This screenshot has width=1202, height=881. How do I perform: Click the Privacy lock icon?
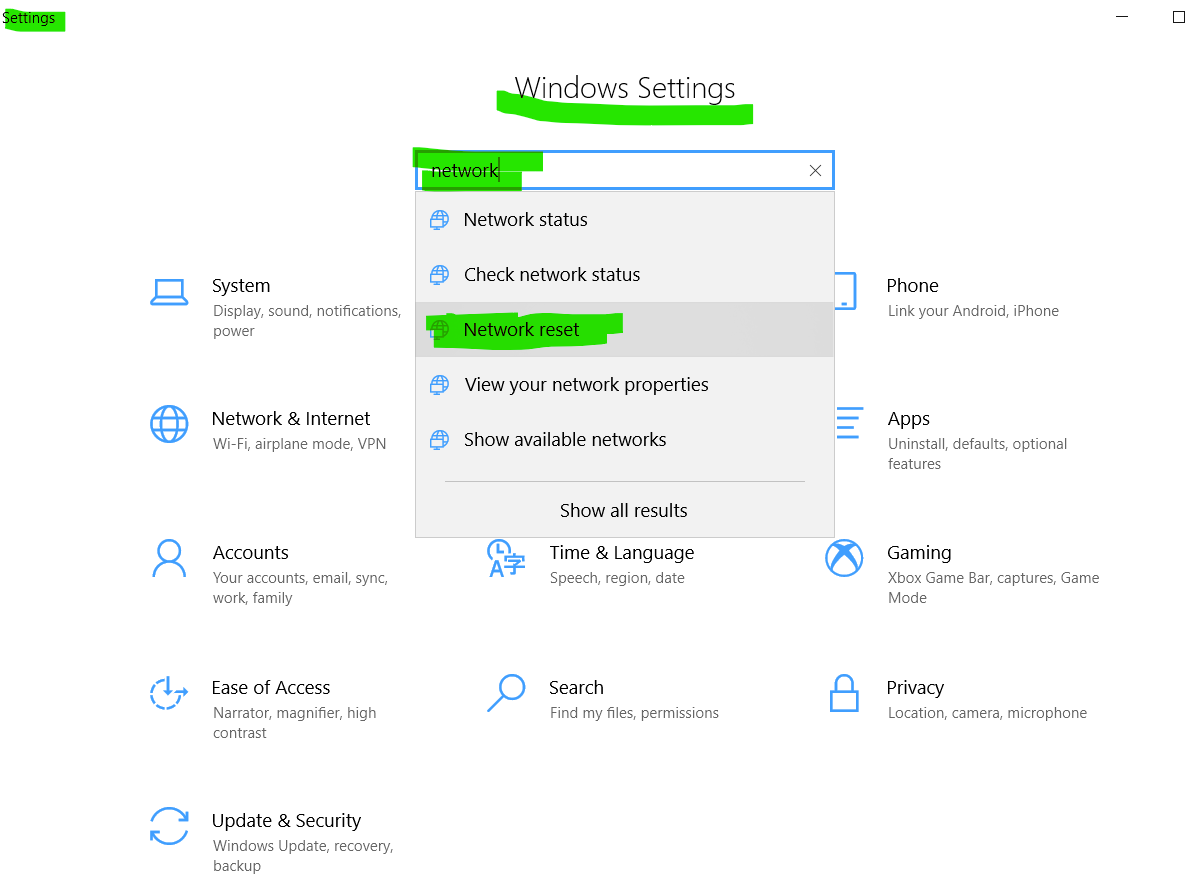pos(844,692)
